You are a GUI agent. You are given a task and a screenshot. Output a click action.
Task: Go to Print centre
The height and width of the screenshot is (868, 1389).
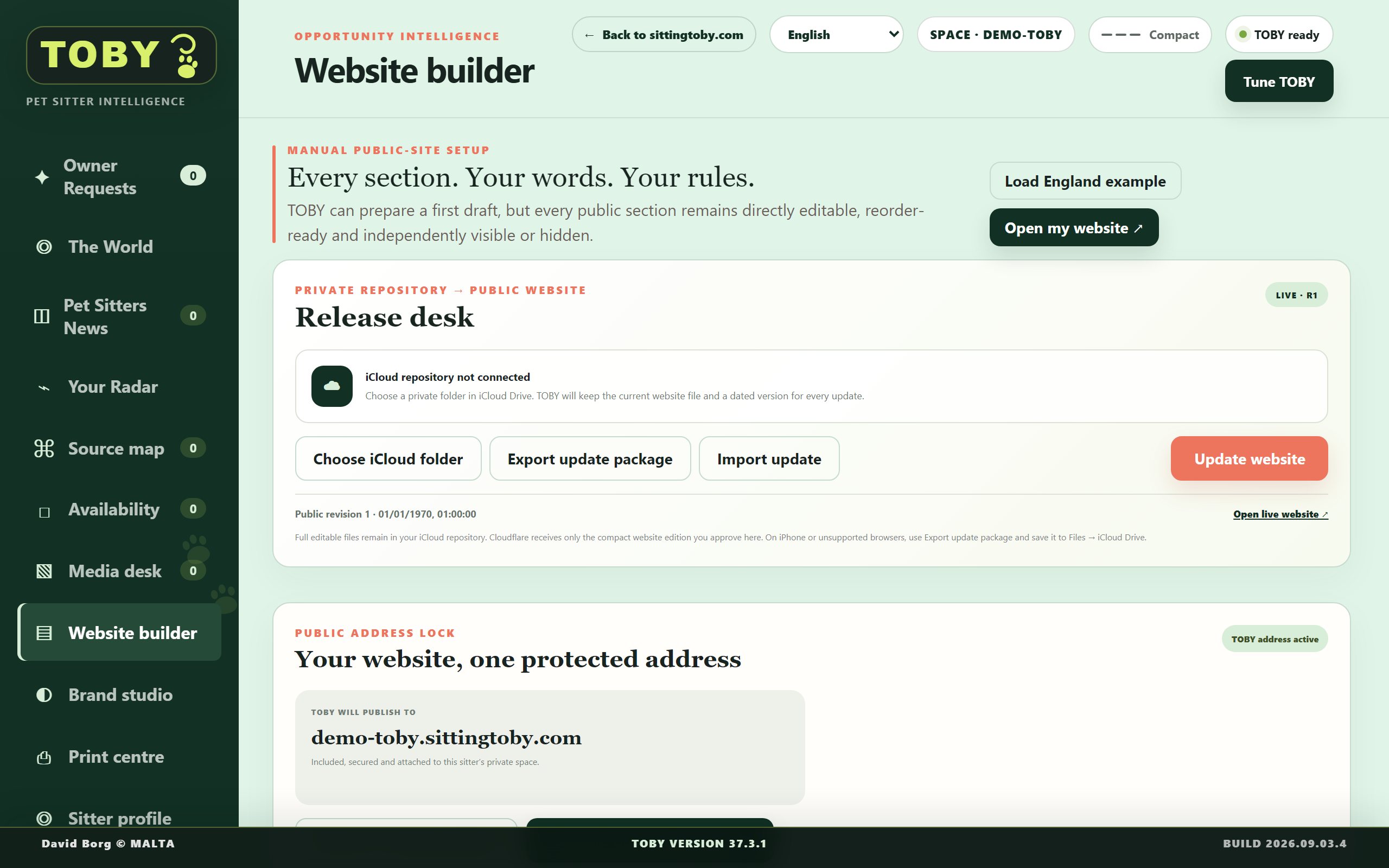119,757
